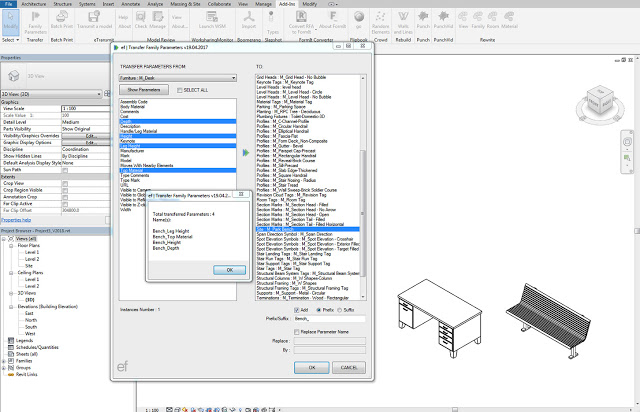640x412 pixels.
Task: Open the Collaborate ribbon tab
Action: [x=219, y=4]
